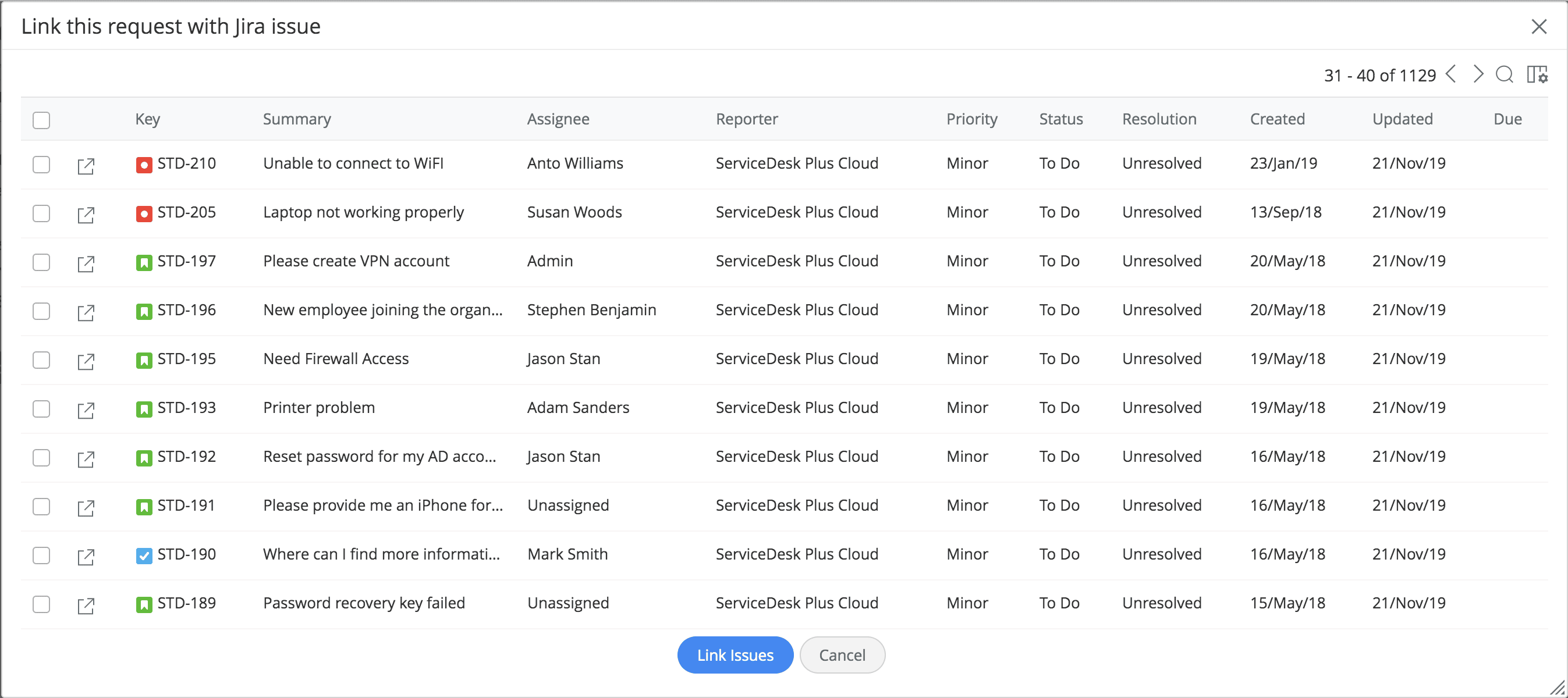Click the Printer problem summary
The width and height of the screenshot is (1568, 698).
[319, 408]
